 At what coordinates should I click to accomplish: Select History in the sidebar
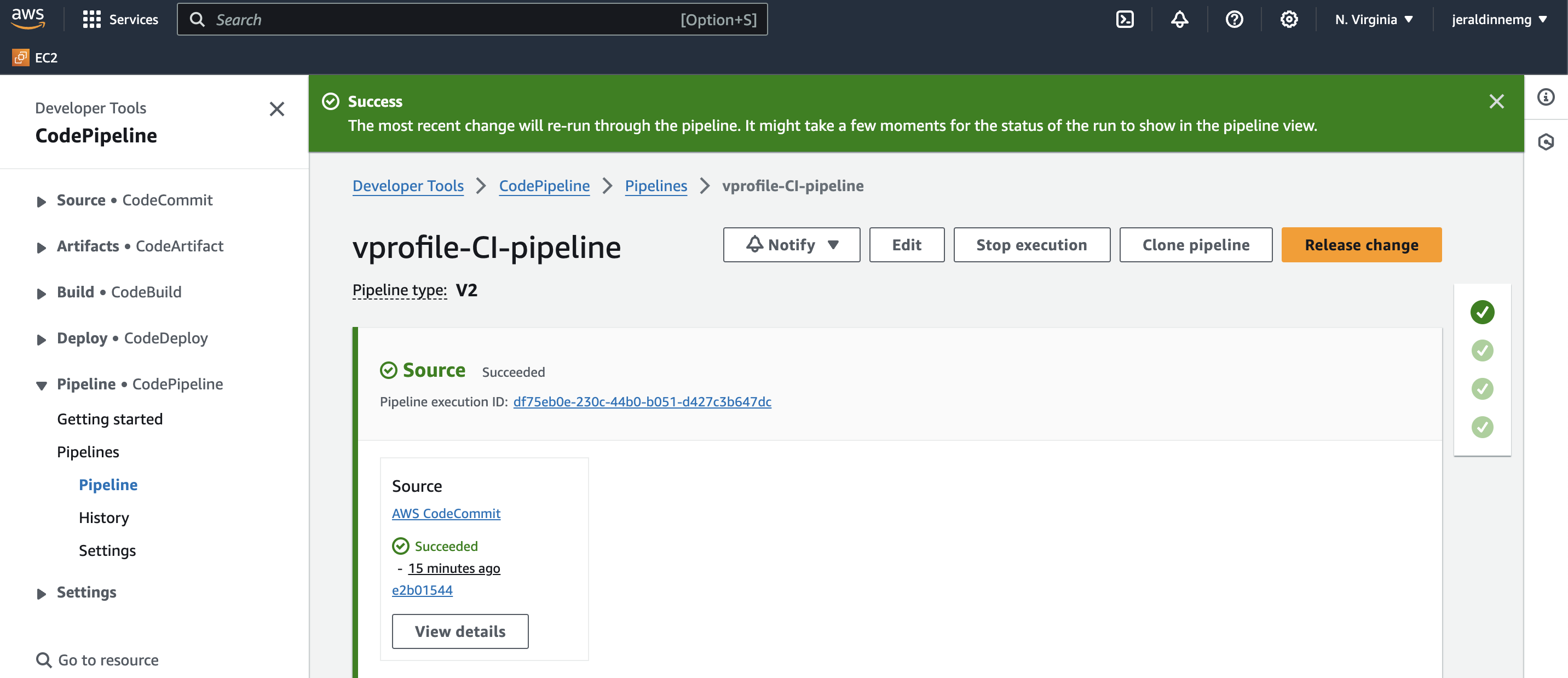[103, 518]
